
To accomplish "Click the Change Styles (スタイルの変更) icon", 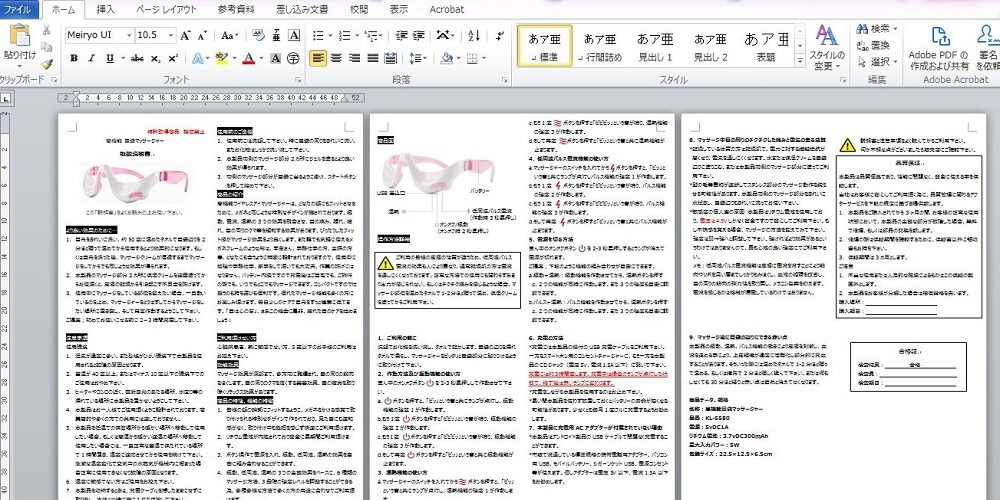I will click(x=827, y=48).
